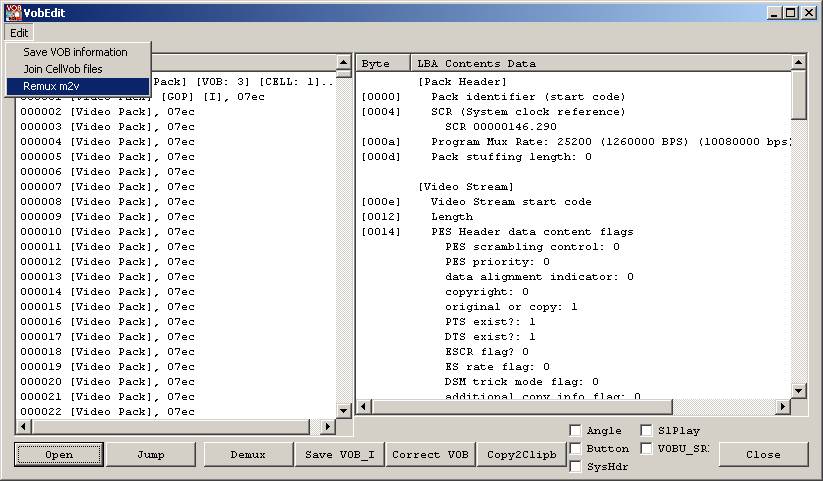Click the DTS exist?: 1 line
823x481 pixels.
(490, 337)
